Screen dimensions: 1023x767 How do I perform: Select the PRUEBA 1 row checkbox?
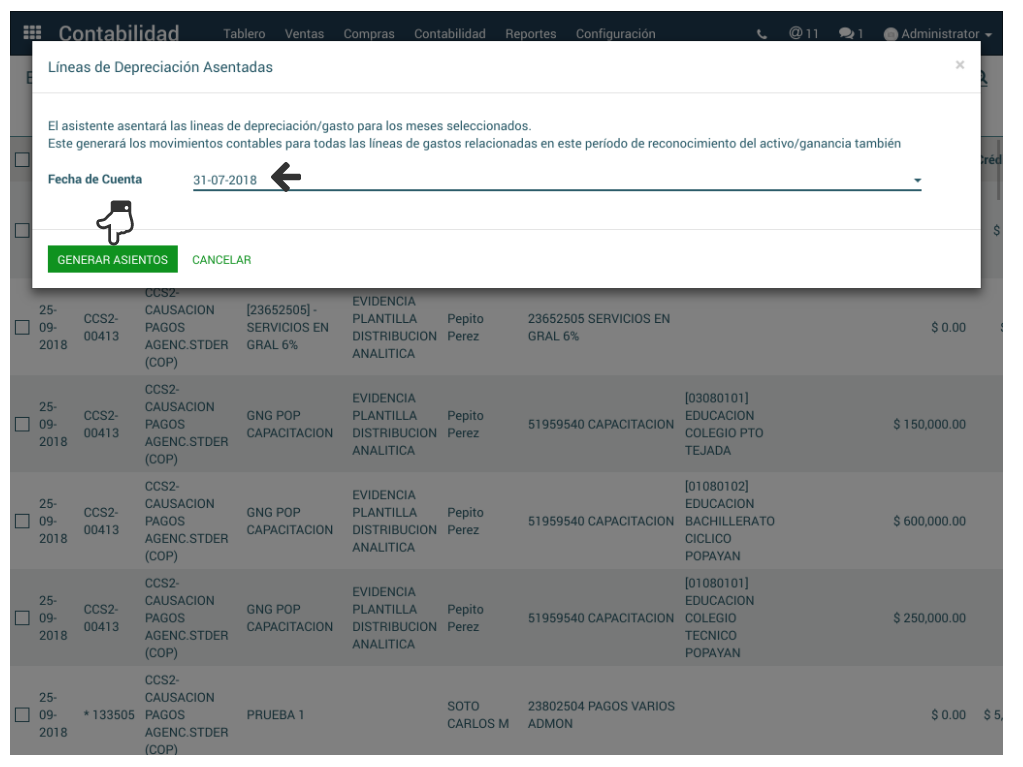(22, 715)
